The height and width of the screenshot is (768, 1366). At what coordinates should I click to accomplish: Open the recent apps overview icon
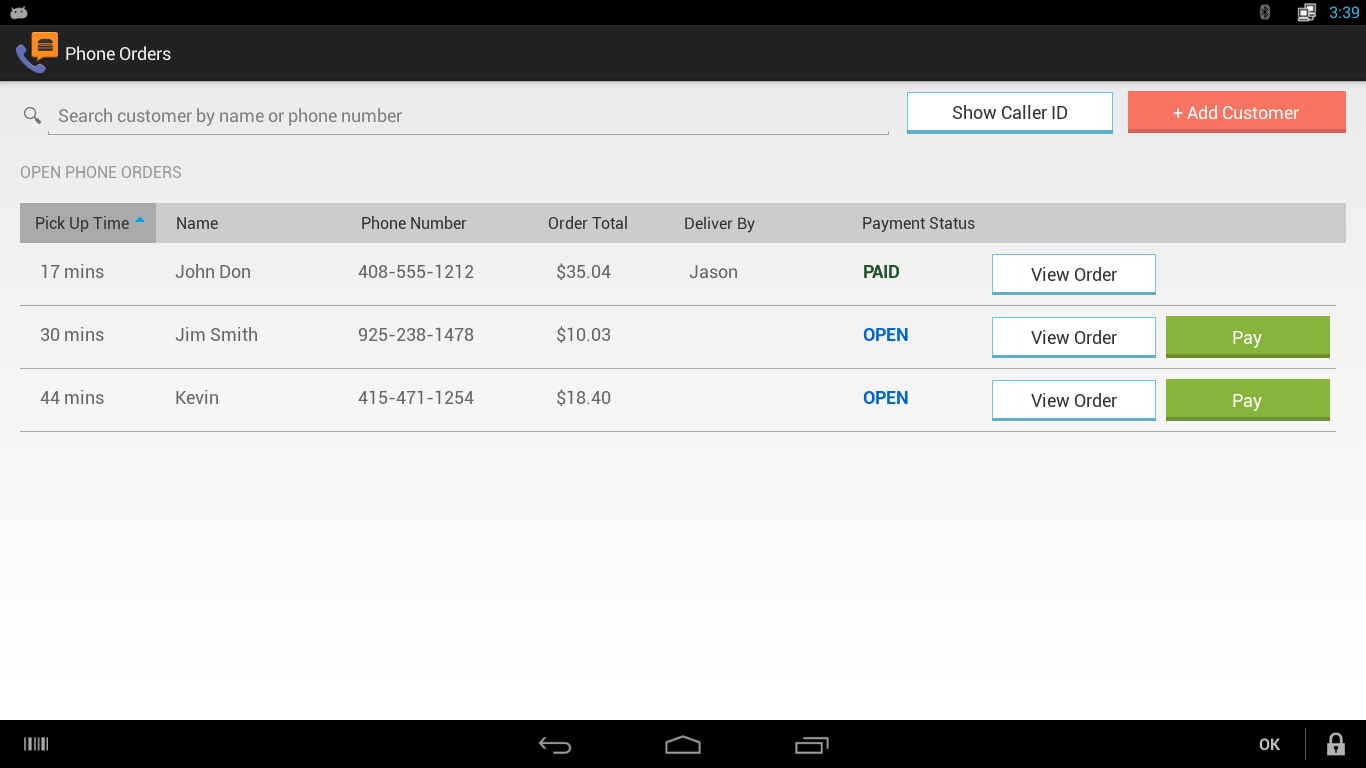(812, 745)
